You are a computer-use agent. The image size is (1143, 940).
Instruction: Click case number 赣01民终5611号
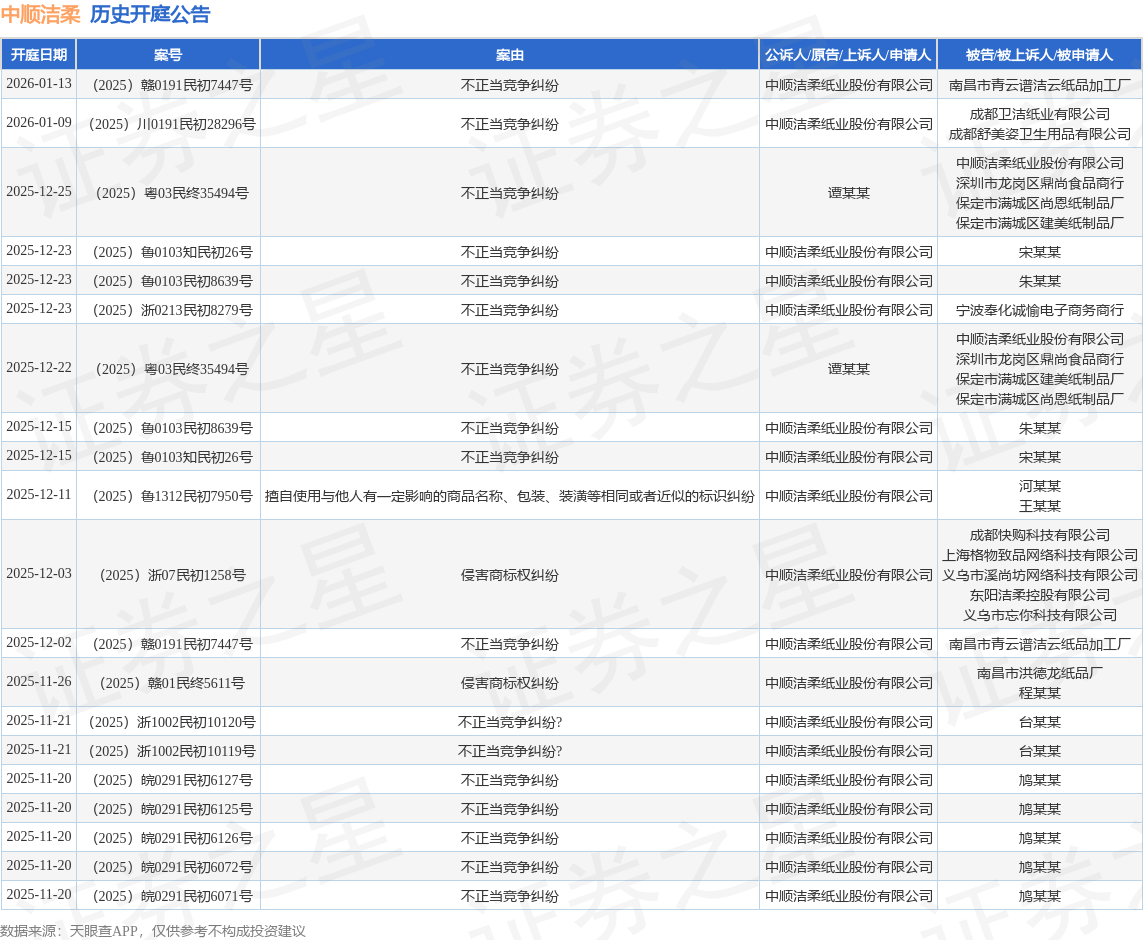click(172, 684)
